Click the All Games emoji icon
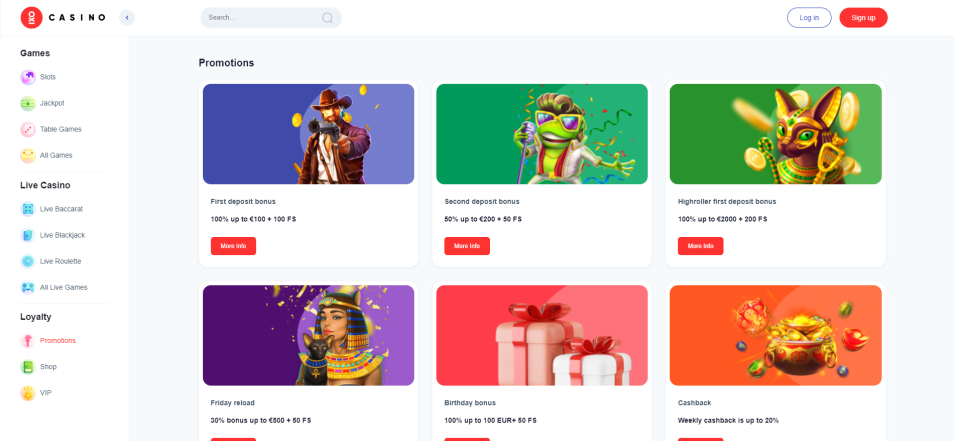 coord(28,156)
